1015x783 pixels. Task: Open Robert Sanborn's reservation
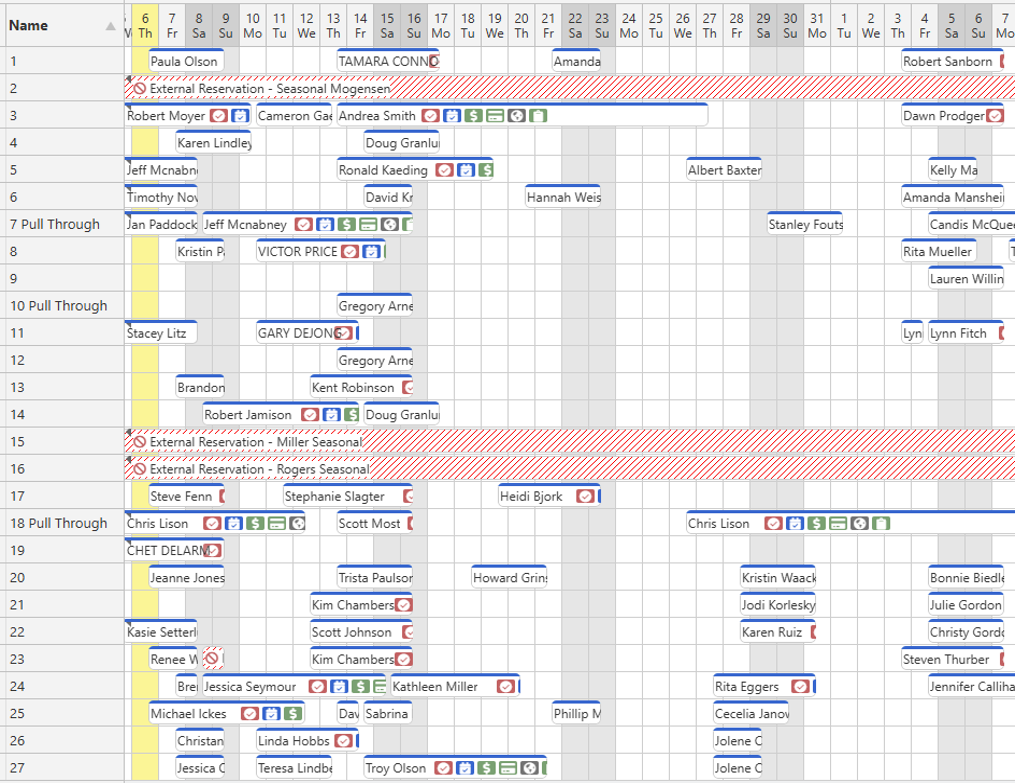click(x=952, y=61)
